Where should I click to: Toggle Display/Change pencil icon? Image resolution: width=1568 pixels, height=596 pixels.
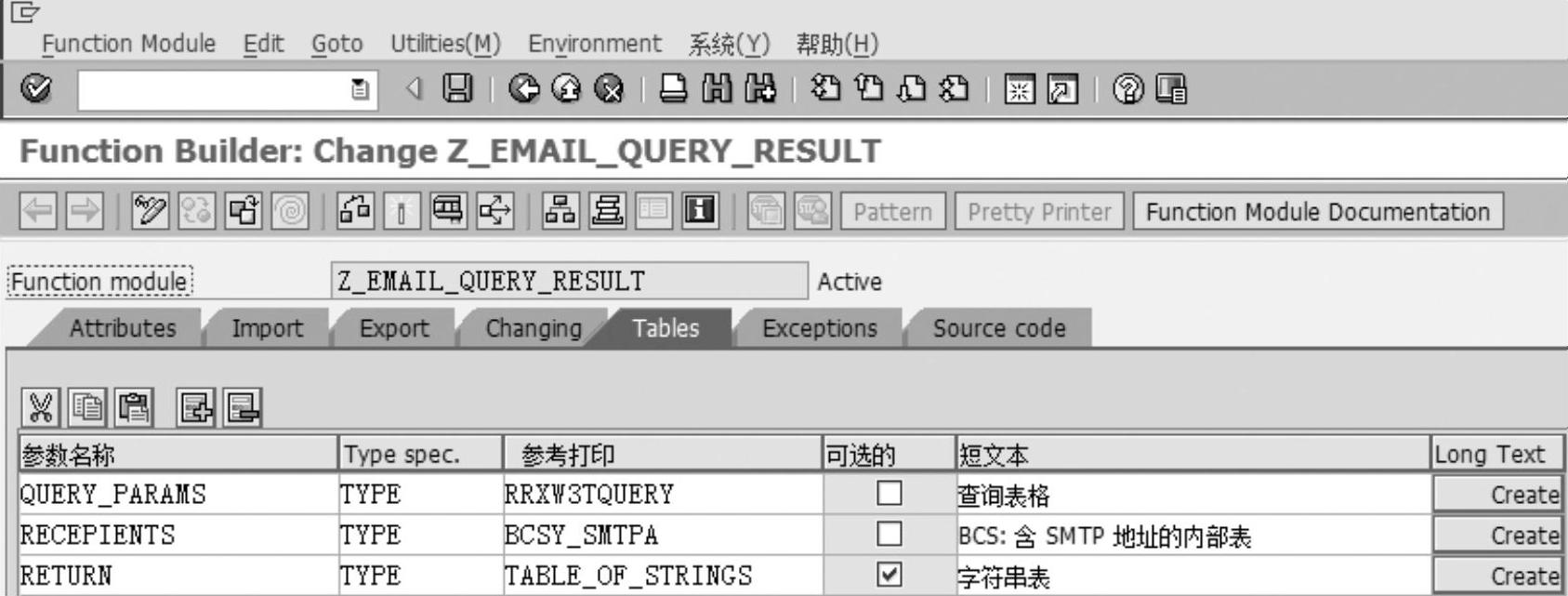tap(151, 211)
